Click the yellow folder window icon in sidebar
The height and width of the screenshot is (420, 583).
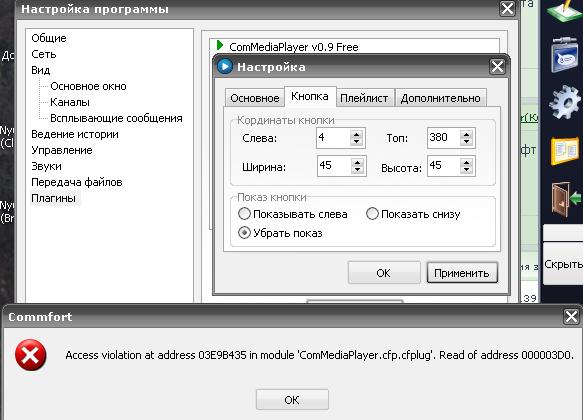click(x=565, y=151)
